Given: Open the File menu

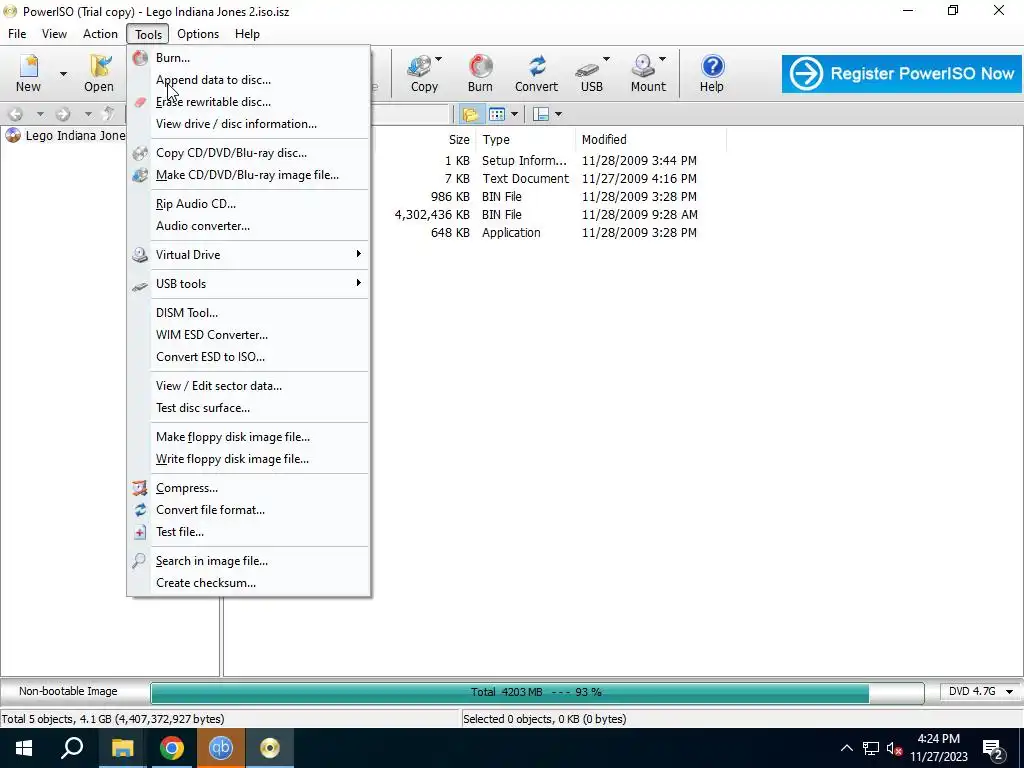Looking at the screenshot, I should [x=17, y=34].
